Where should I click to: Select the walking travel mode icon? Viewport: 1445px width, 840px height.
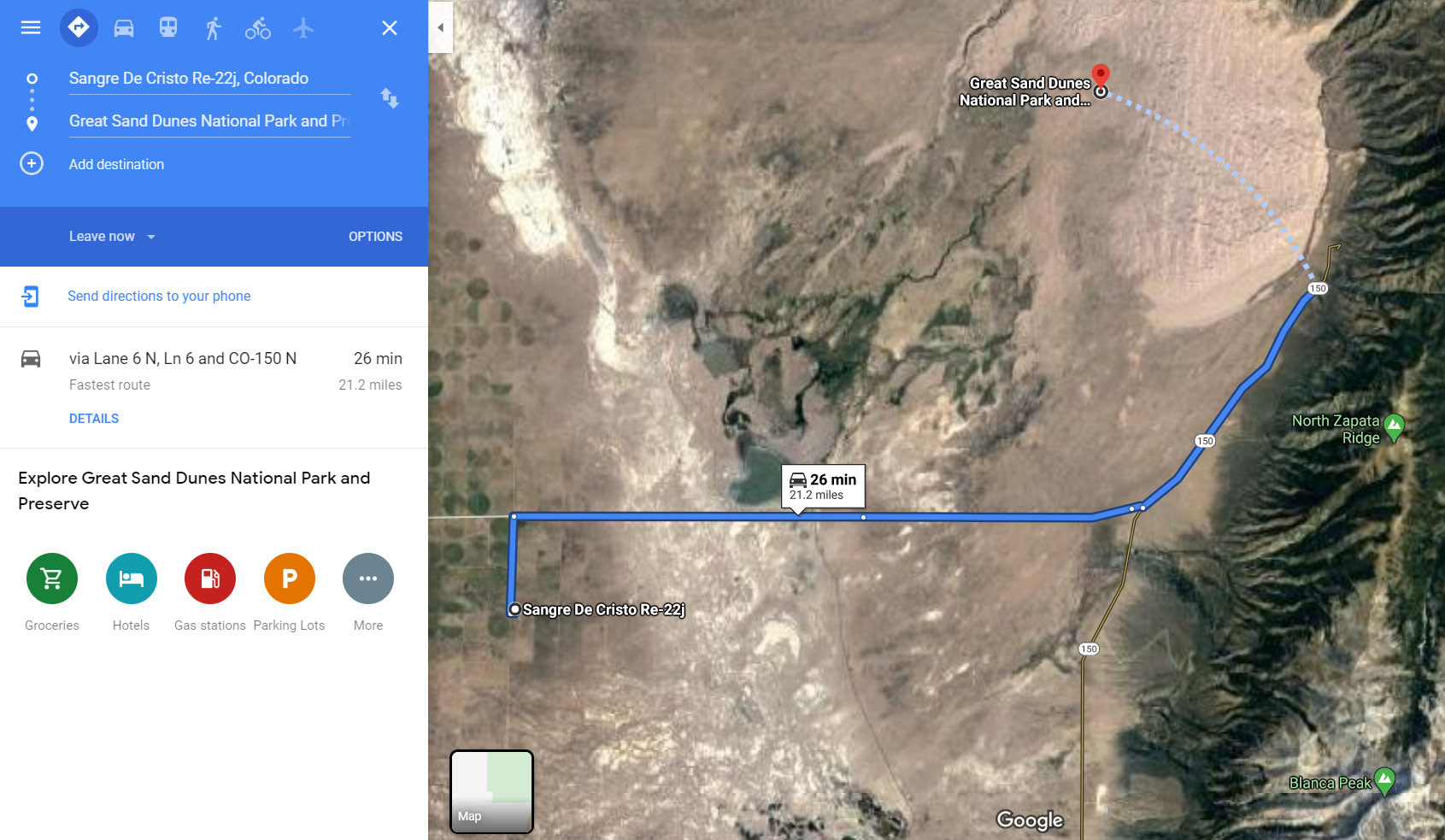[214, 28]
